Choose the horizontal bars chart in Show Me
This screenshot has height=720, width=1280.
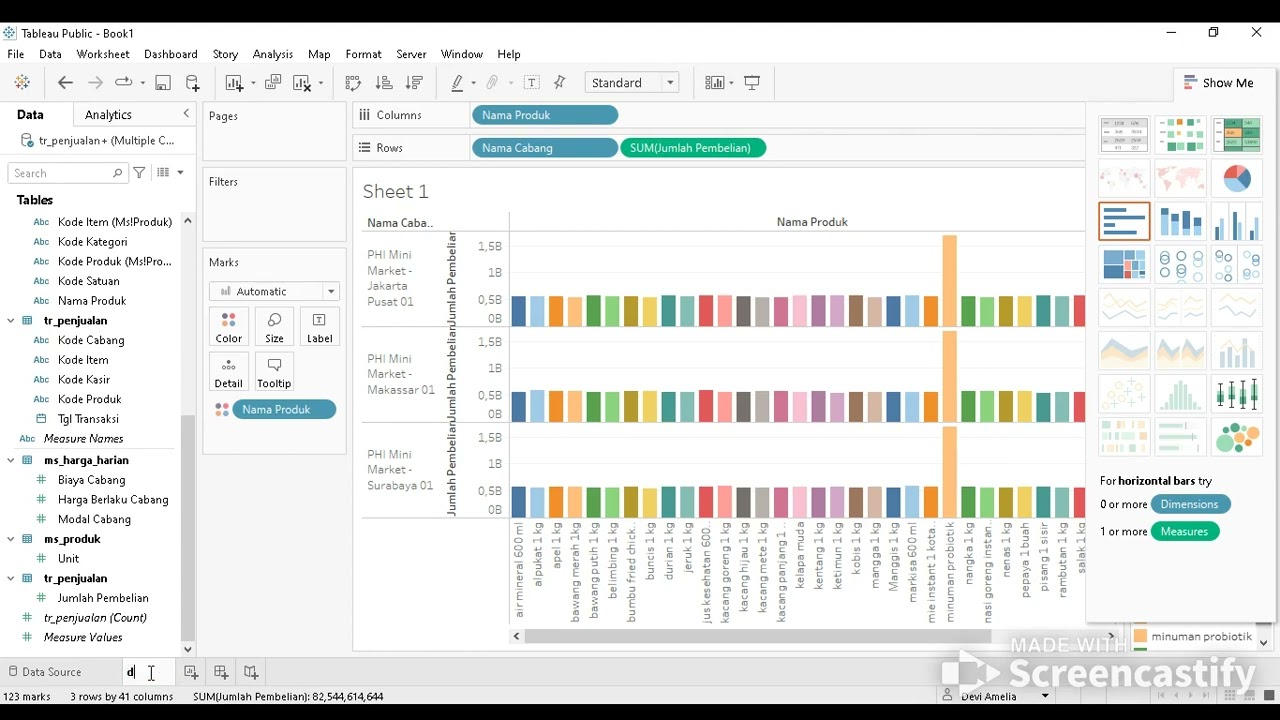[1124, 221]
